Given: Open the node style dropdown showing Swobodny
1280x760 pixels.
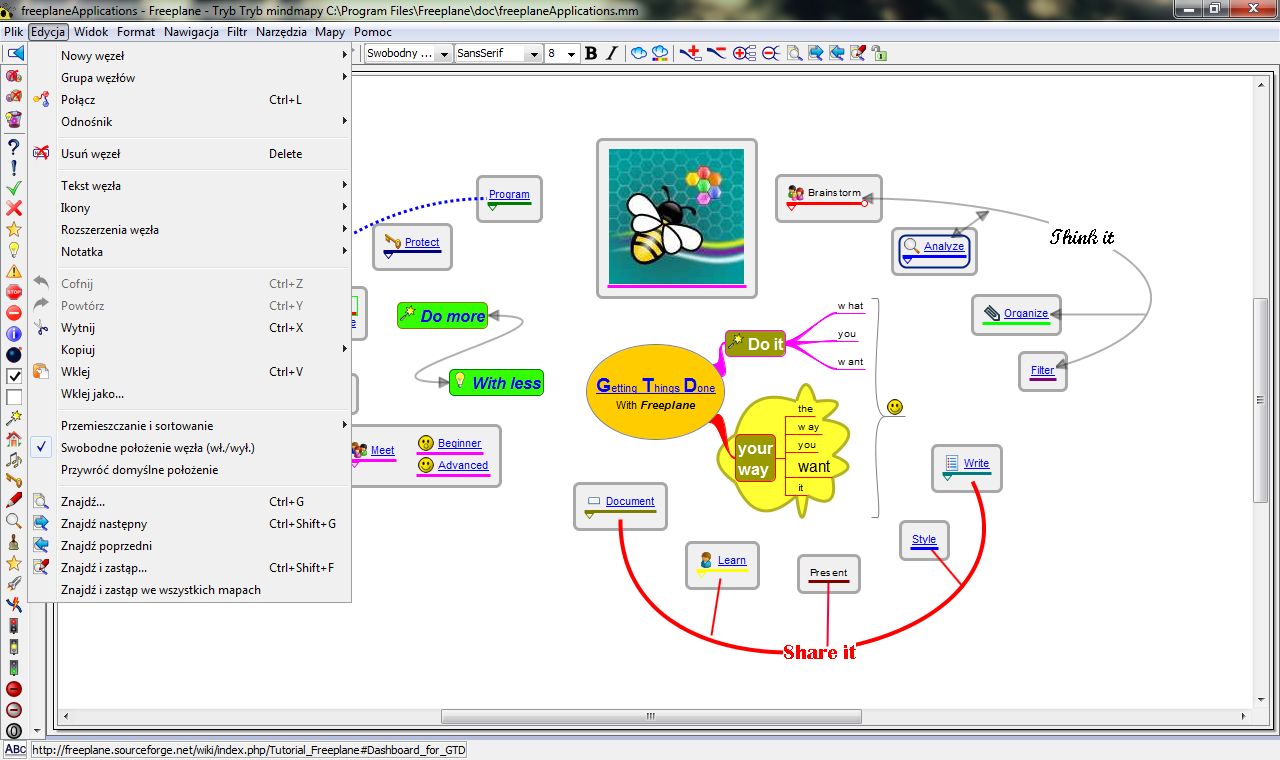Looking at the screenshot, I should click(408, 54).
